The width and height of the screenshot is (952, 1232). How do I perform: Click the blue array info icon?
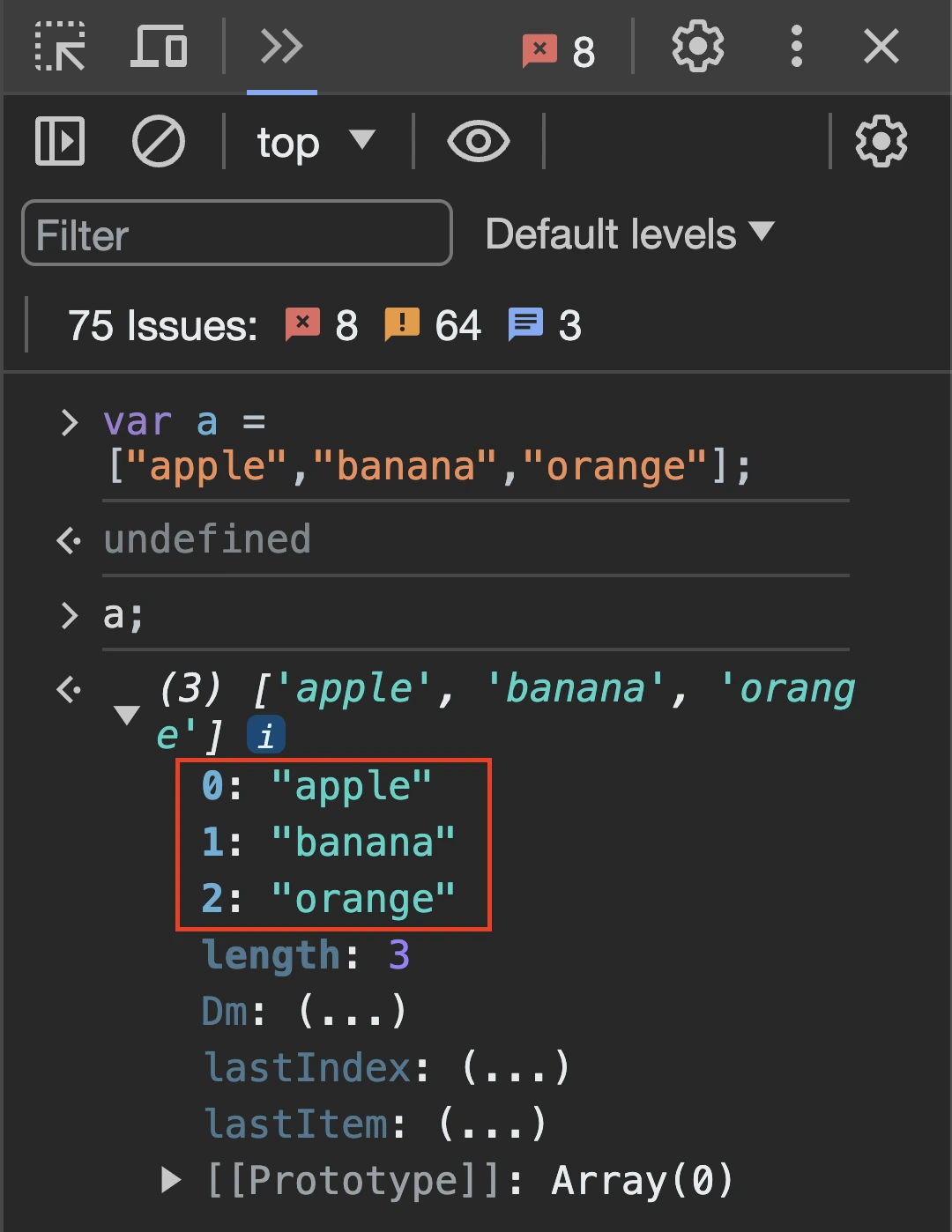point(266,734)
